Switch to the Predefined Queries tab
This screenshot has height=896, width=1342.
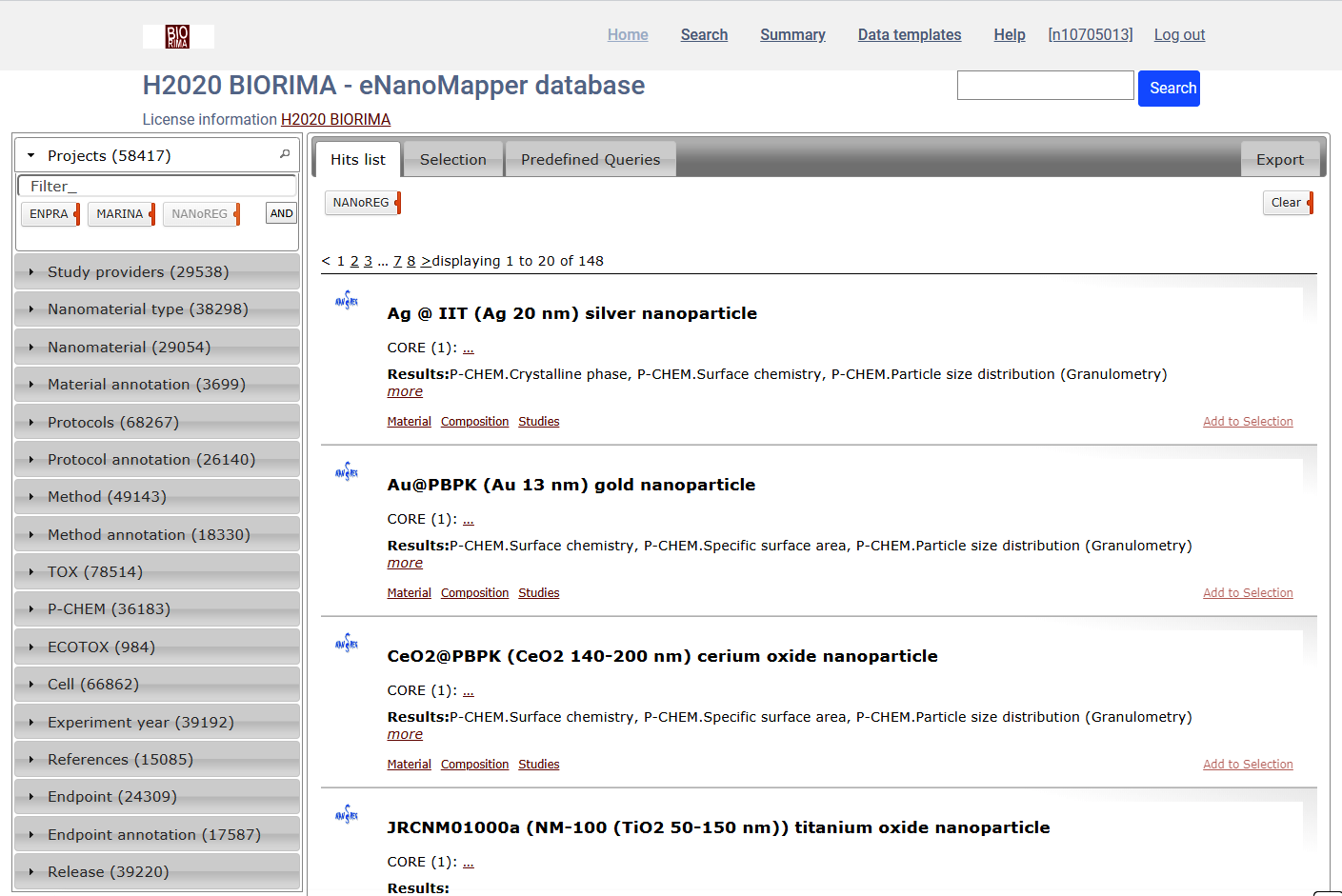(590, 160)
